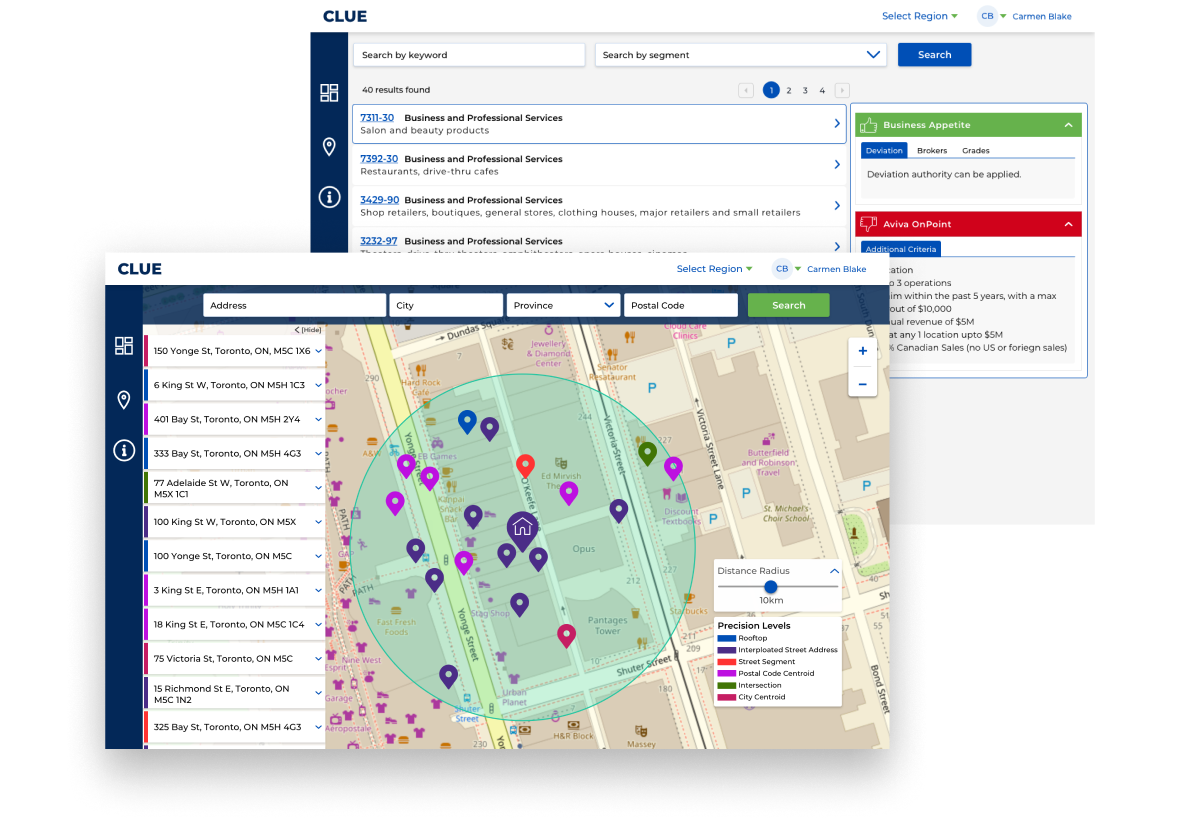Collapse the Business Appetite panel
This screenshot has height=822, width=1200.
[1068, 125]
